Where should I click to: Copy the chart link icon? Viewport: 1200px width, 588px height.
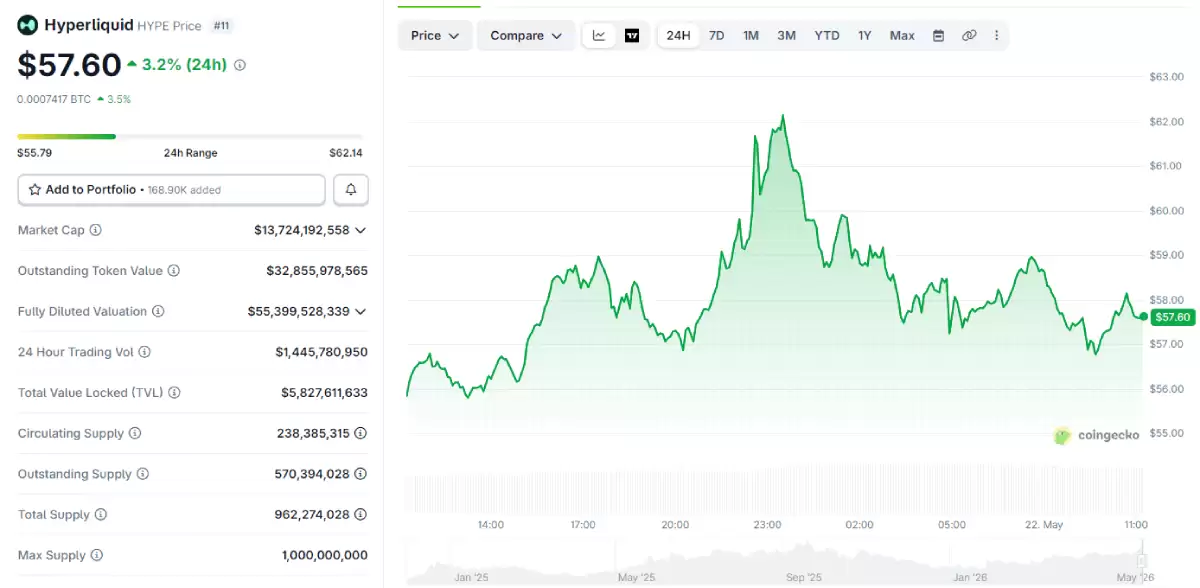969,36
